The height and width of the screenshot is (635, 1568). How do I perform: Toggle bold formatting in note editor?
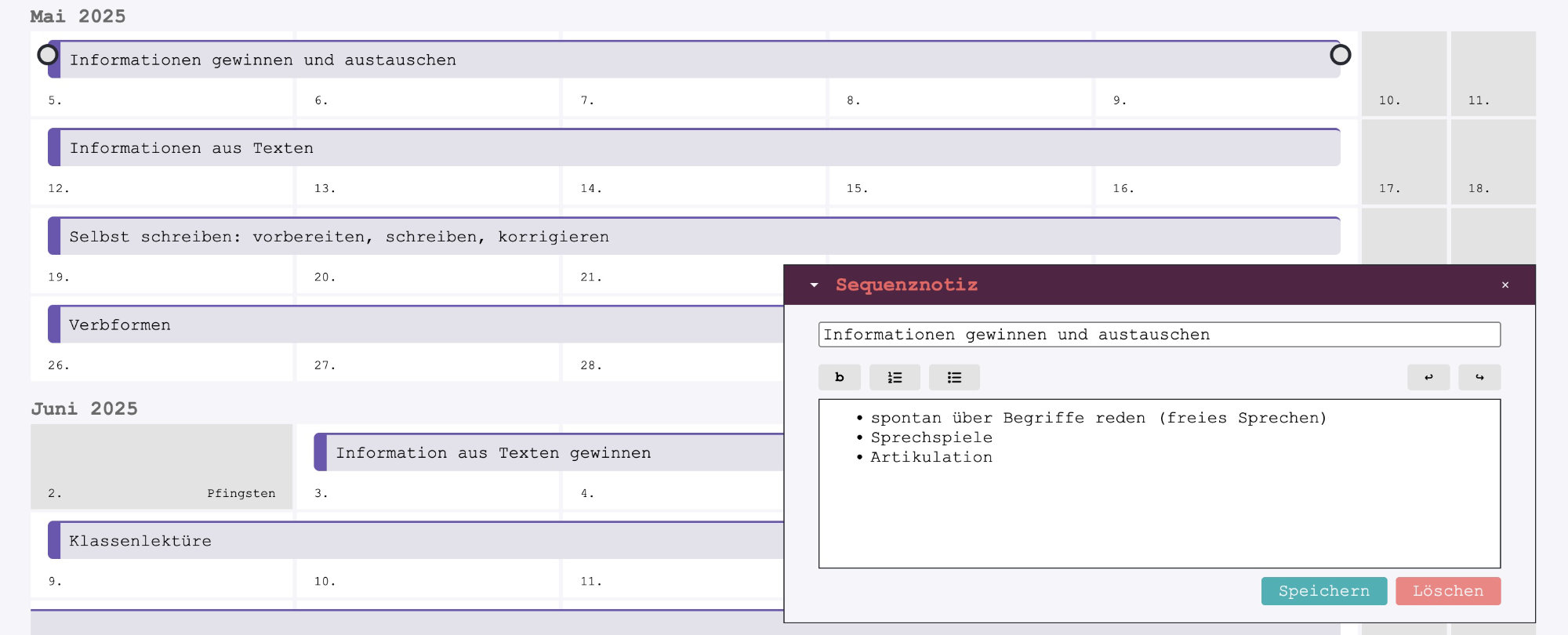click(x=839, y=377)
